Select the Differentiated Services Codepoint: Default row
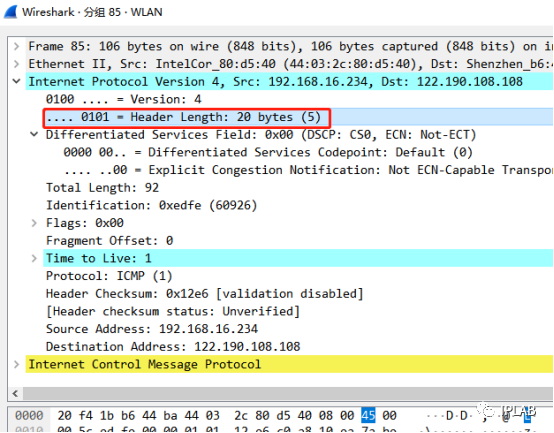The width and height of the screenshot is (554, 433). coord(307,152)
